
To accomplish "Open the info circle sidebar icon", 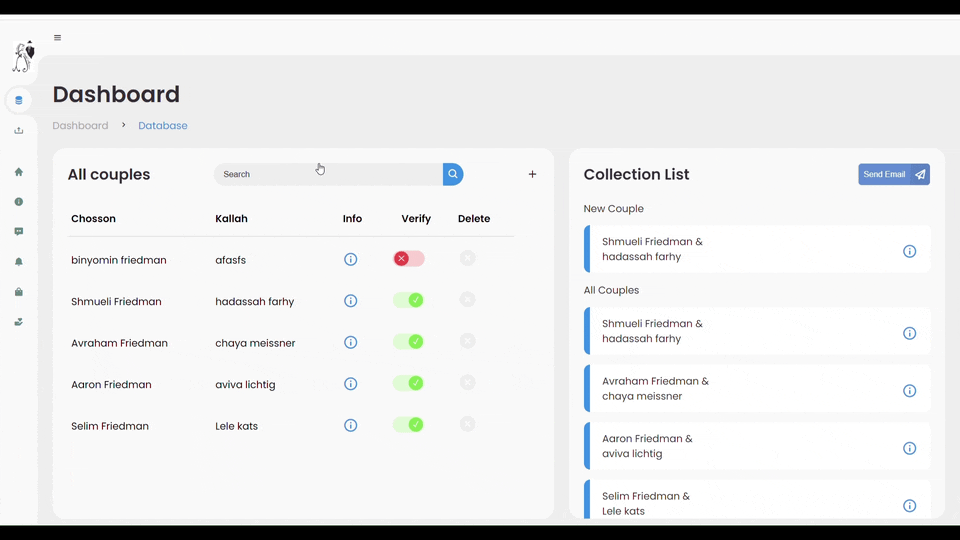I will coord(19,201).
